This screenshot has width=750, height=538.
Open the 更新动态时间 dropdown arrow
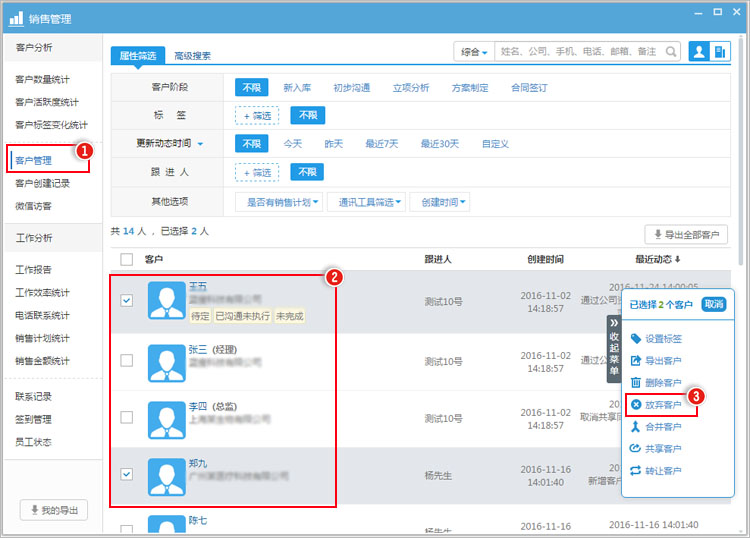click(x=200, y=144)
